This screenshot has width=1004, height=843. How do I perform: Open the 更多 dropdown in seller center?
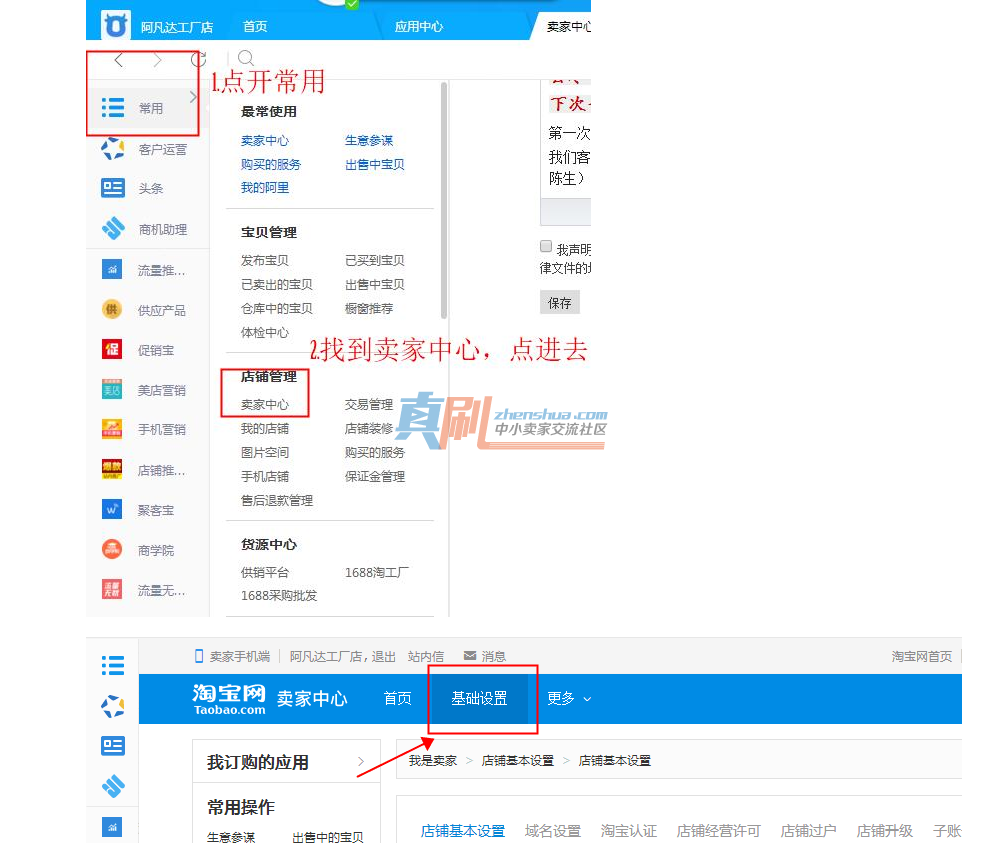[x=569, y=698]
